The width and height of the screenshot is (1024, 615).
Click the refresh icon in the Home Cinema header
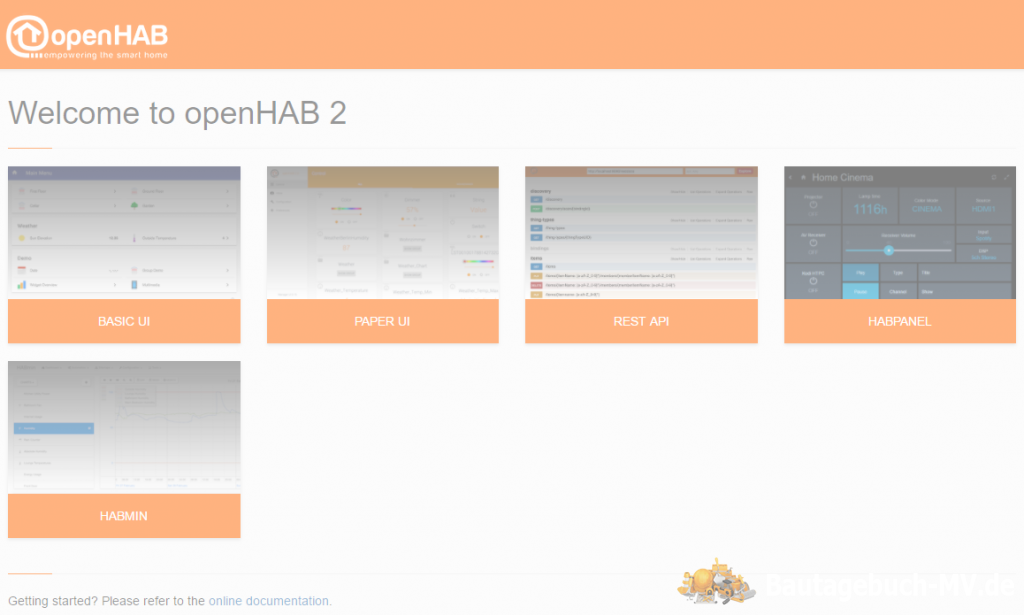point(994,177)
